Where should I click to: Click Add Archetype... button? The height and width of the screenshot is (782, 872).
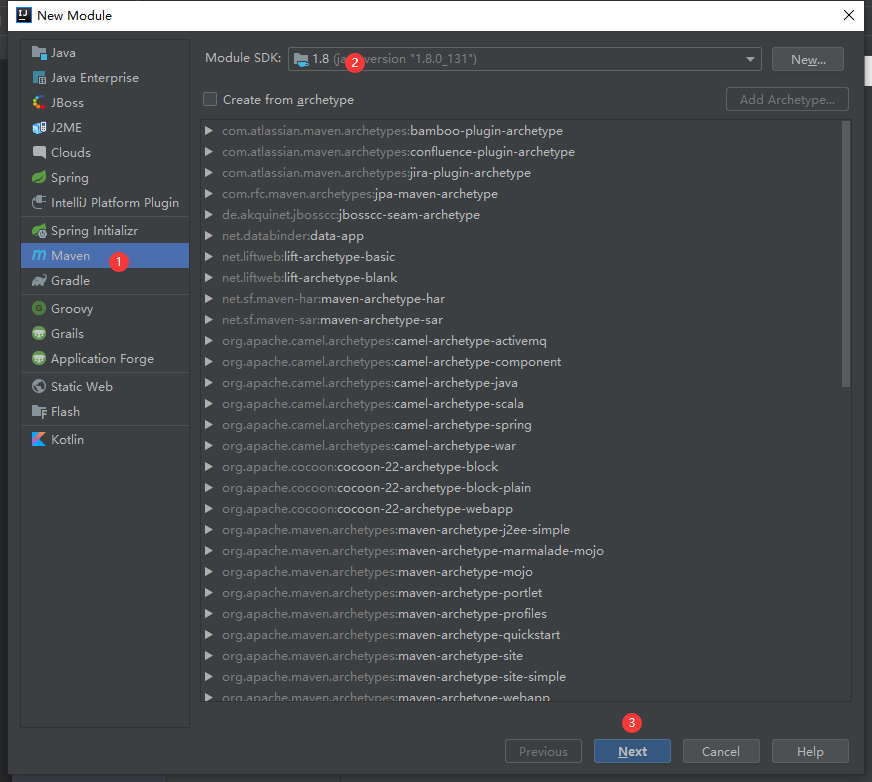(787, 100)
